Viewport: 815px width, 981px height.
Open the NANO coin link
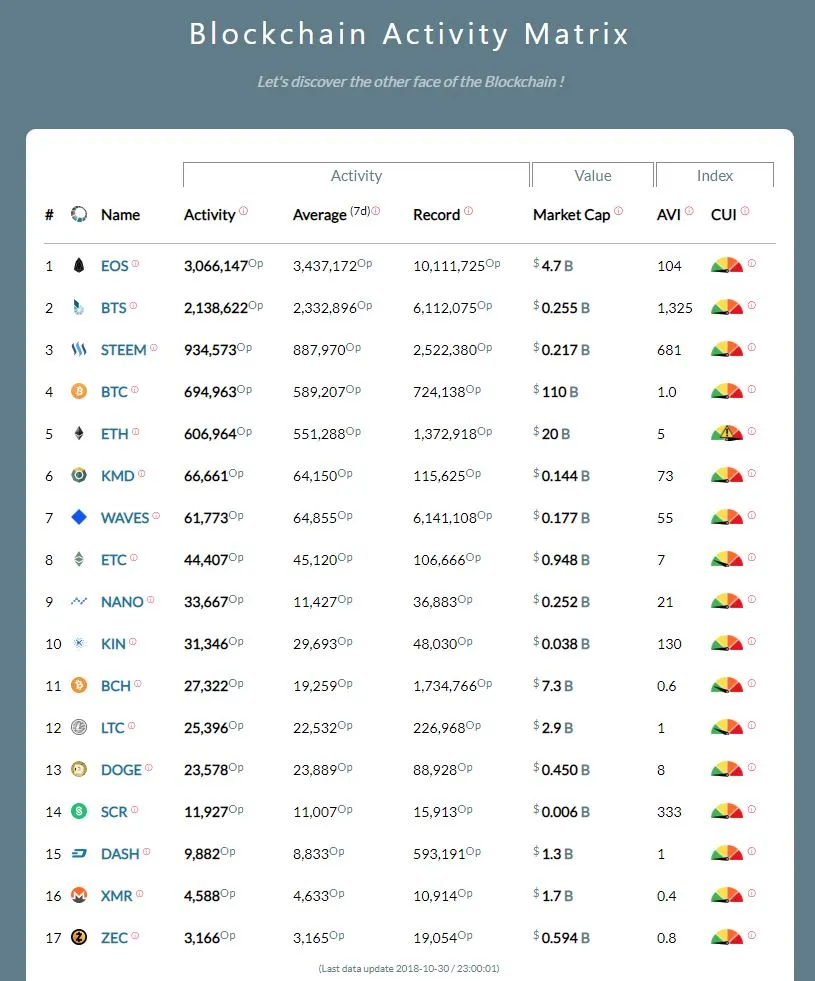pyautogui.click(x=122, y=602)
